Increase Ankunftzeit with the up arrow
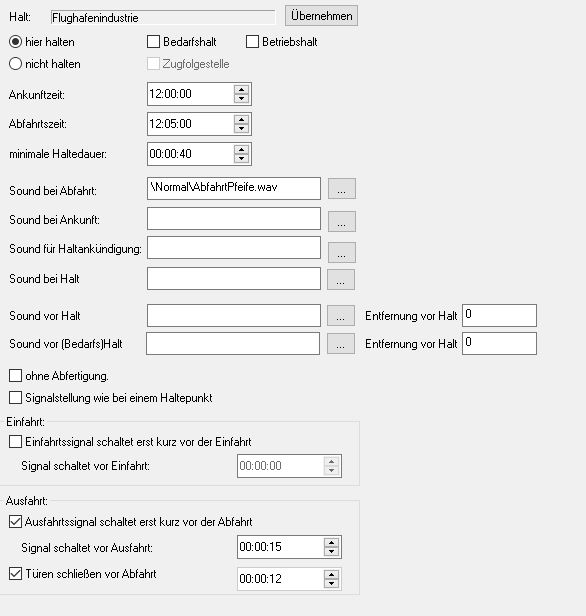Image resolution: width=586 pixels, height=616 pixels. pyautogui.click(x=241, y=89)
